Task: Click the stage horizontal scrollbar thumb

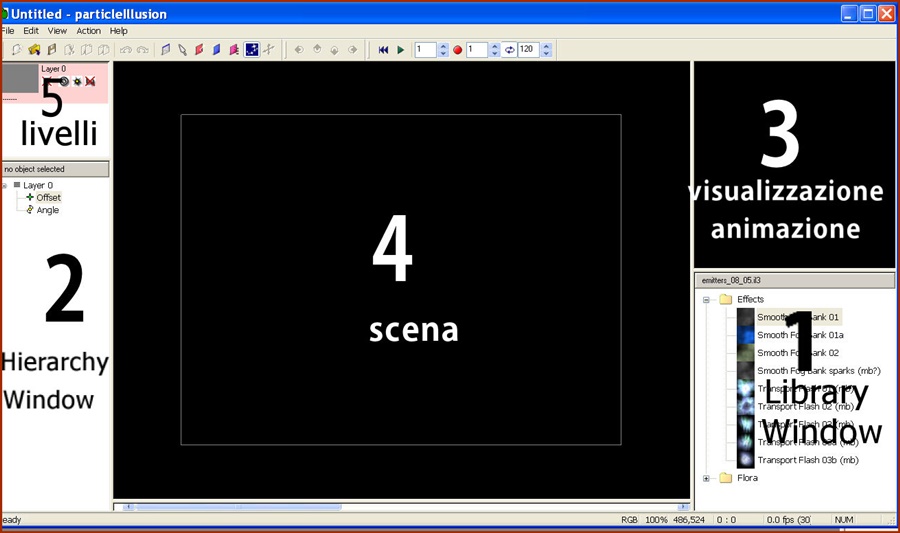Action: coord(239,507)
